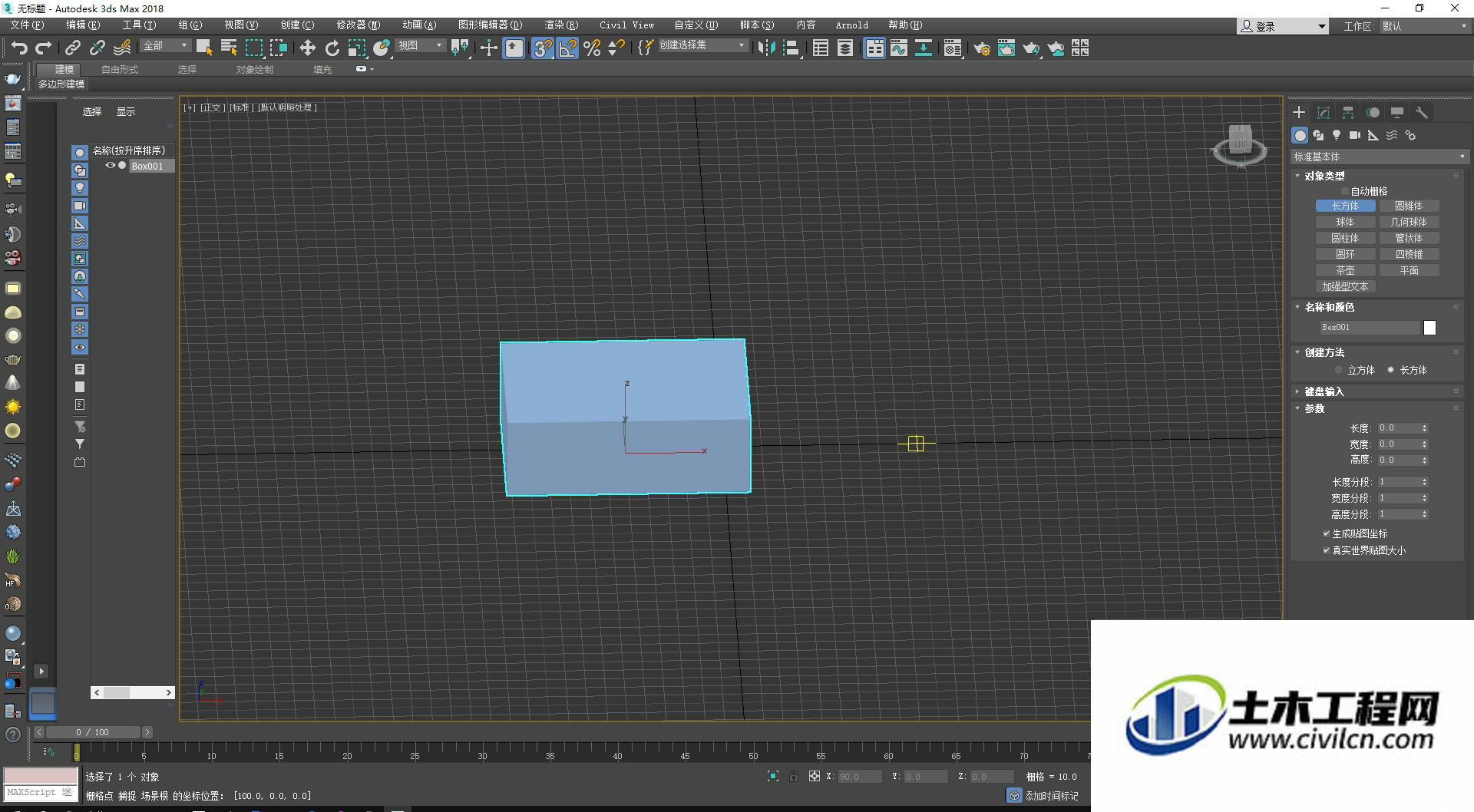The width and height of the screenshot is (1474, 812).
Task: Open Select by Name dialog
Action: [x=229, y=48]
